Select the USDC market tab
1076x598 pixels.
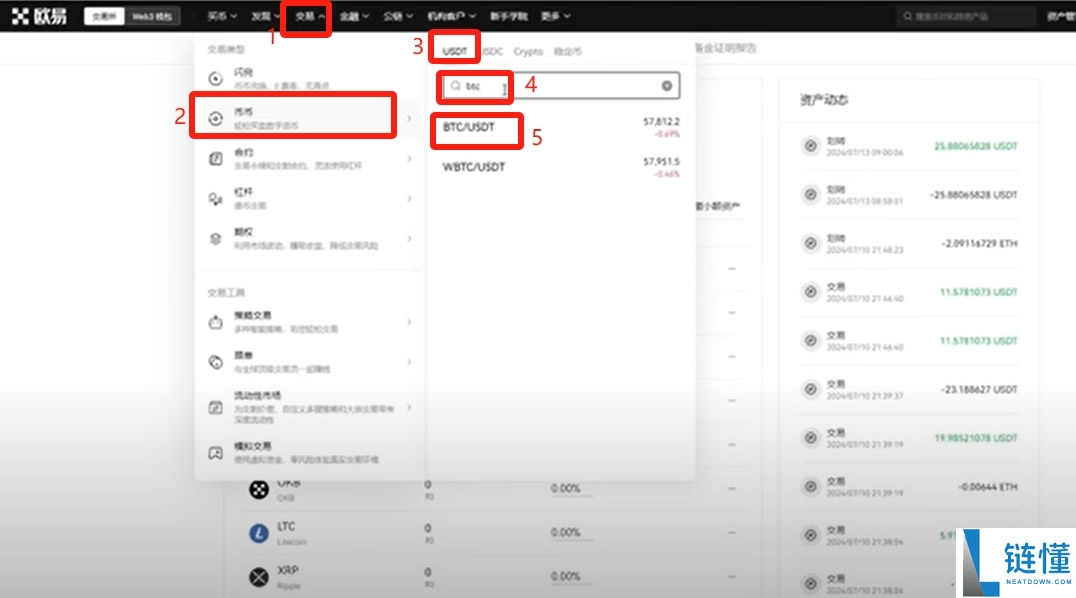(491, 51)
